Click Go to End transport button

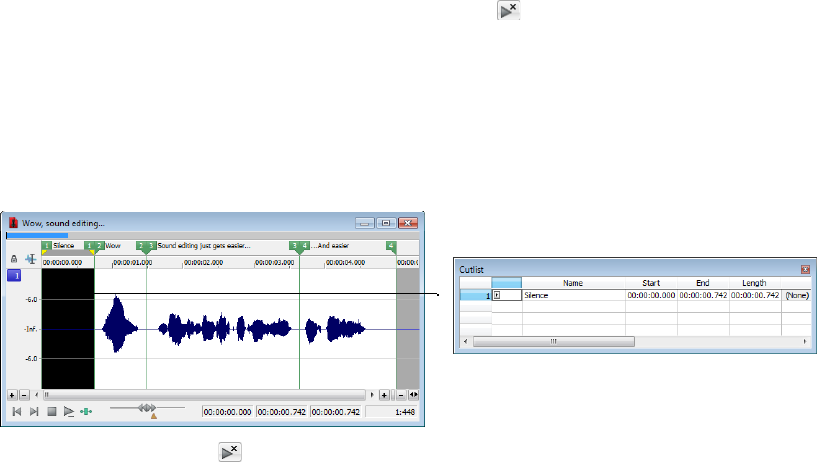pos(34,411)
